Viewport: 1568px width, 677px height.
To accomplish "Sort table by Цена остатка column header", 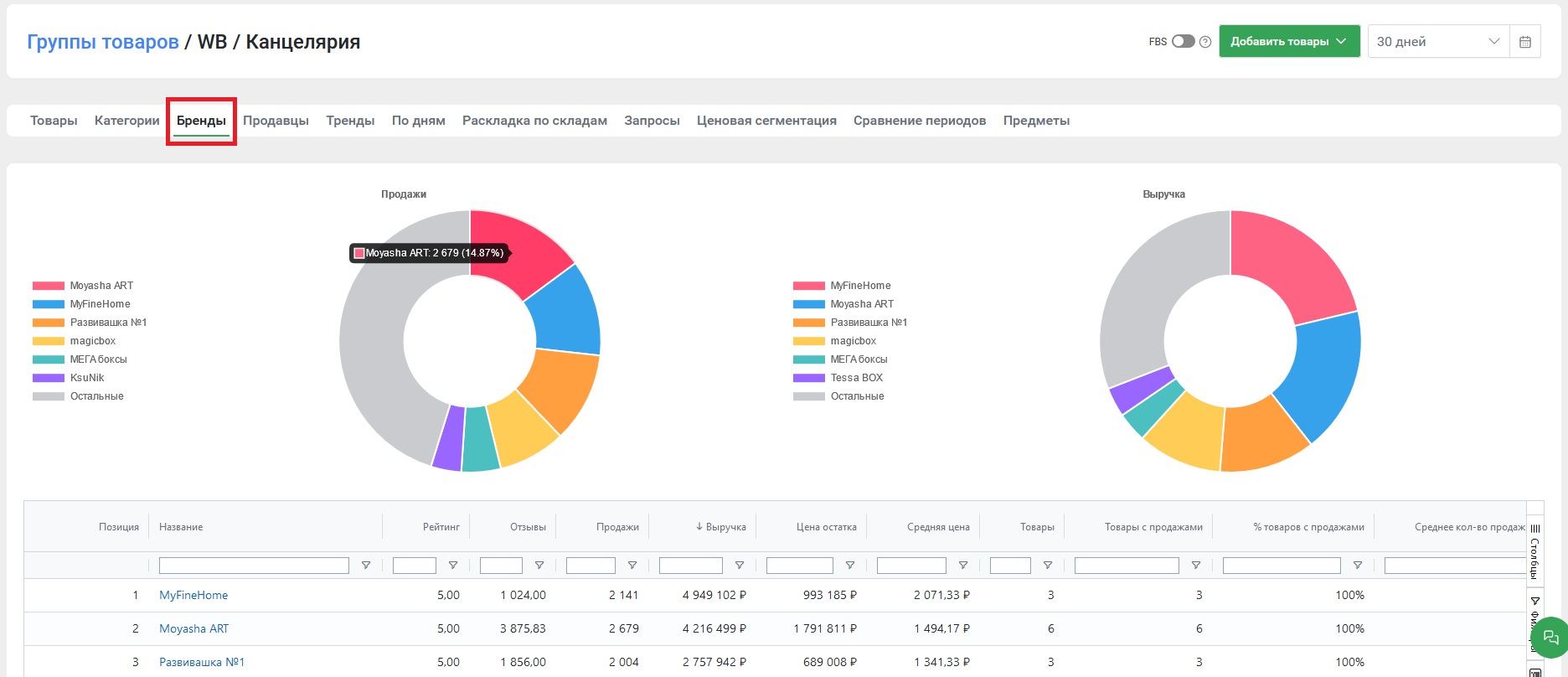I will [x=826, y=527].
